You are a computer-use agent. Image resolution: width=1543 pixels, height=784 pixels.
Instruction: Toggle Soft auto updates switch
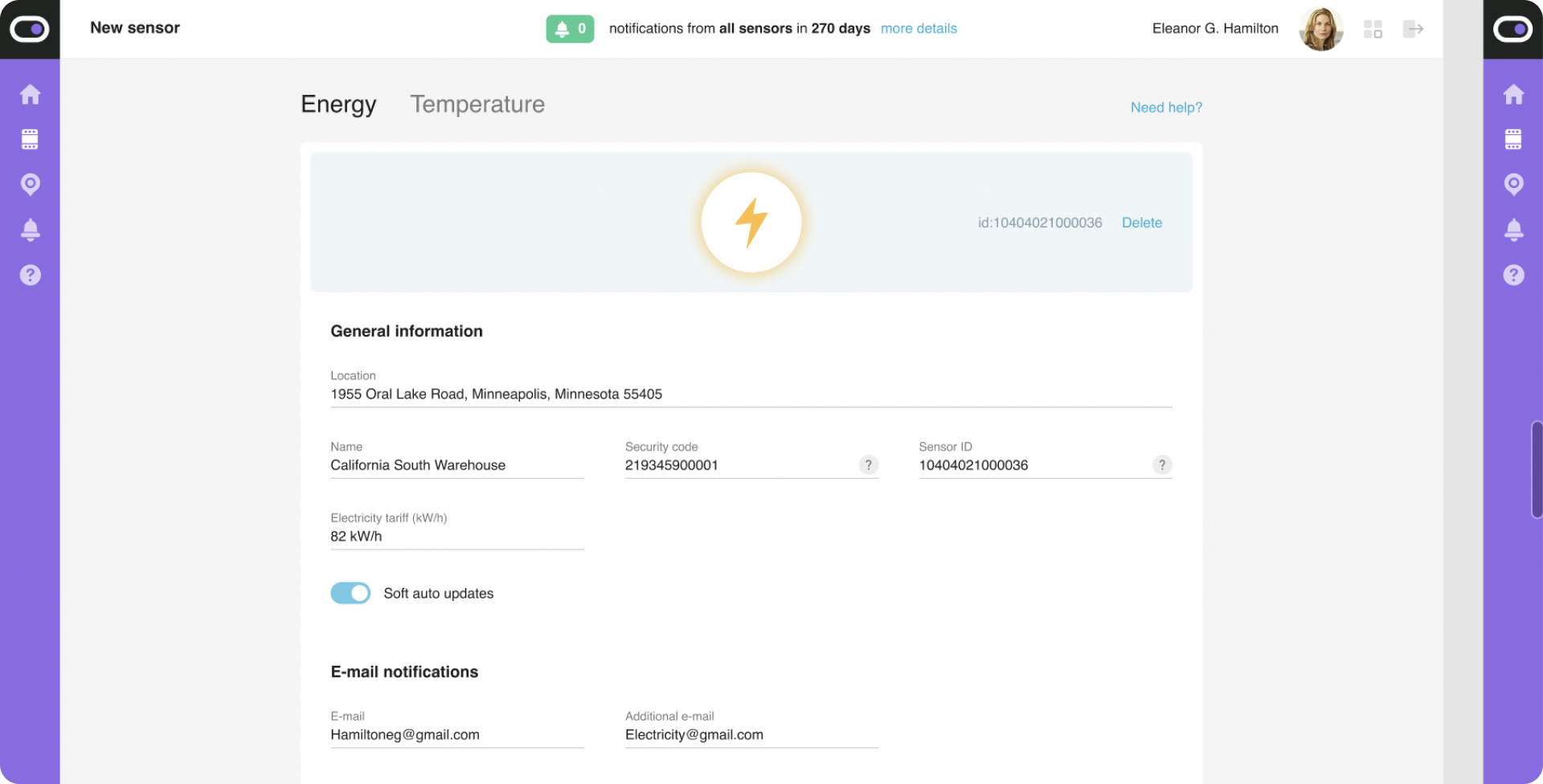click(x=350, y=593)
